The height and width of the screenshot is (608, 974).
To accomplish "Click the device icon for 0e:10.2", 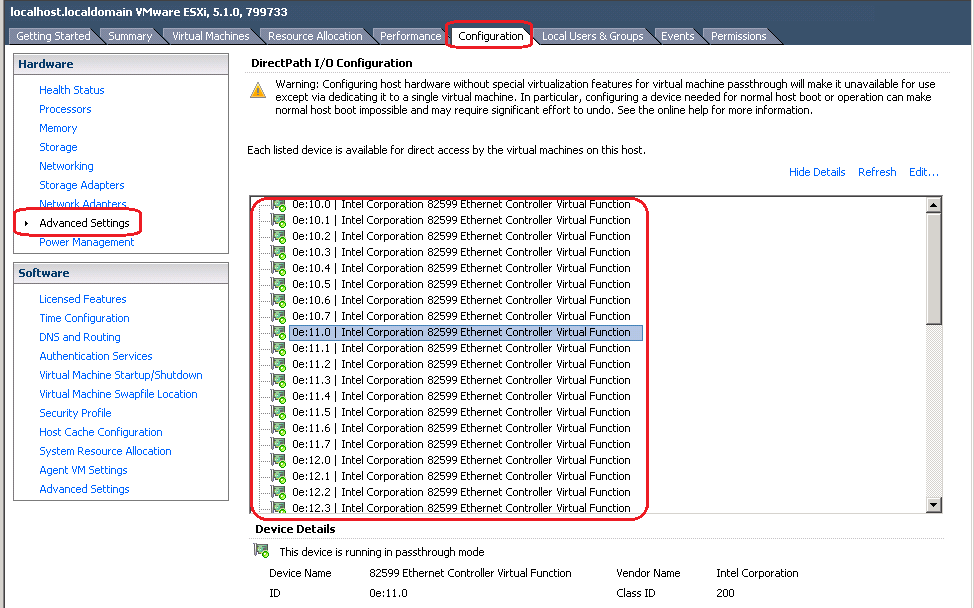I will click(279, 237).
